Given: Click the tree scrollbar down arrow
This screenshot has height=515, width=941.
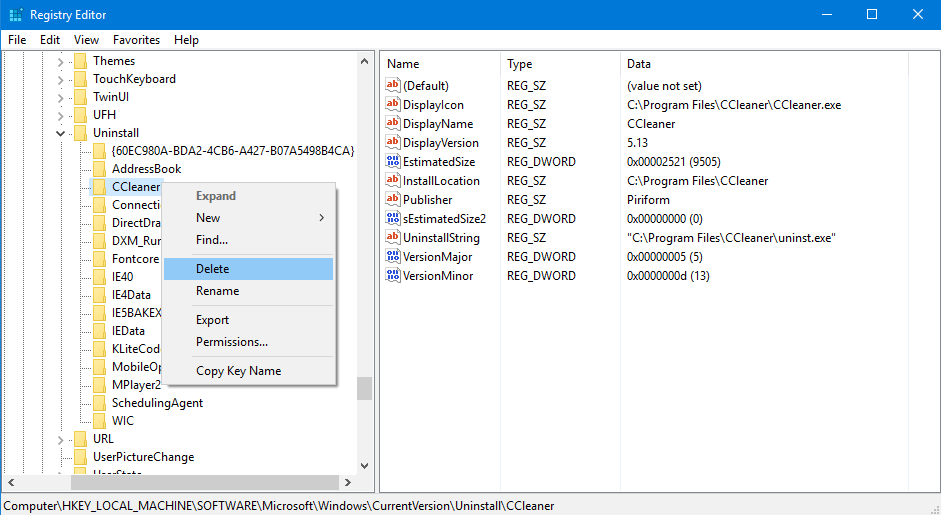Looking at the screenshot, I should pyautogui.click(x=364, y=466).
